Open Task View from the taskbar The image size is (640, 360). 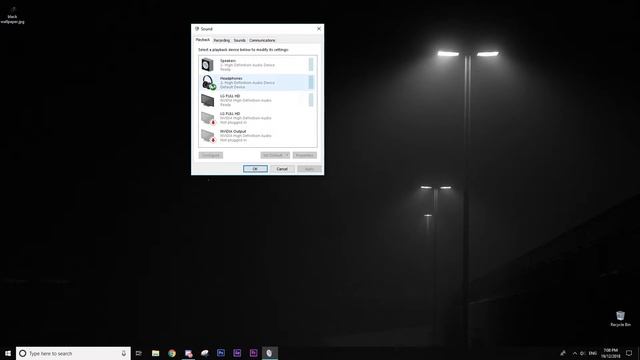139,353
